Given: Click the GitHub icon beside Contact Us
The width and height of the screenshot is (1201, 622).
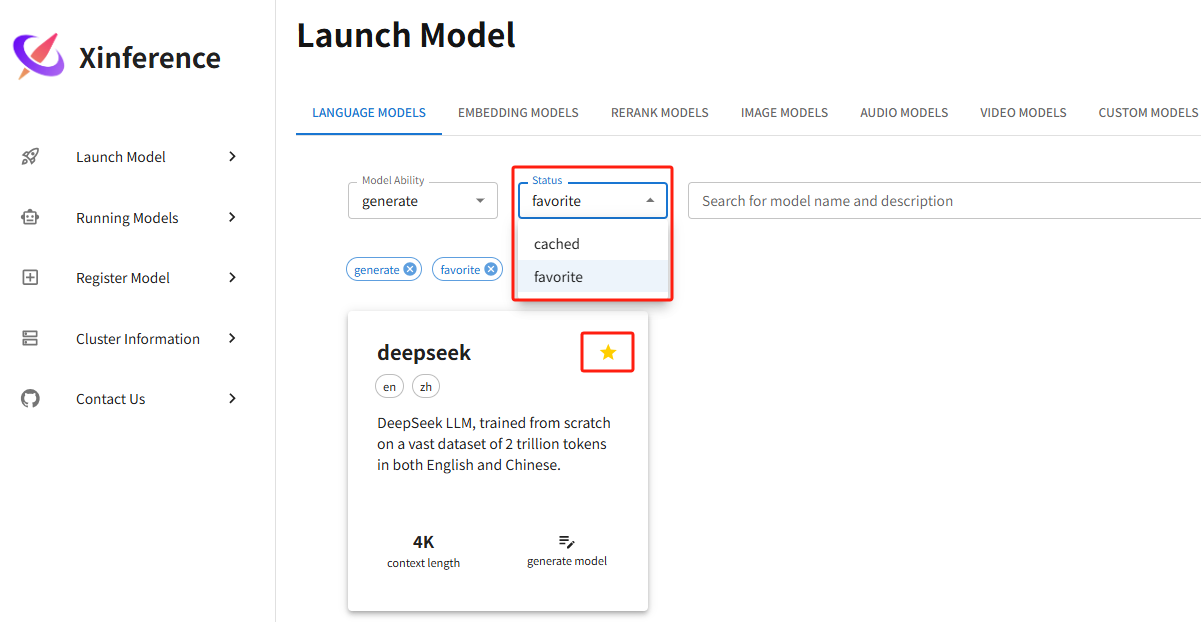Looking at the screenshot, I should point(30,399).
